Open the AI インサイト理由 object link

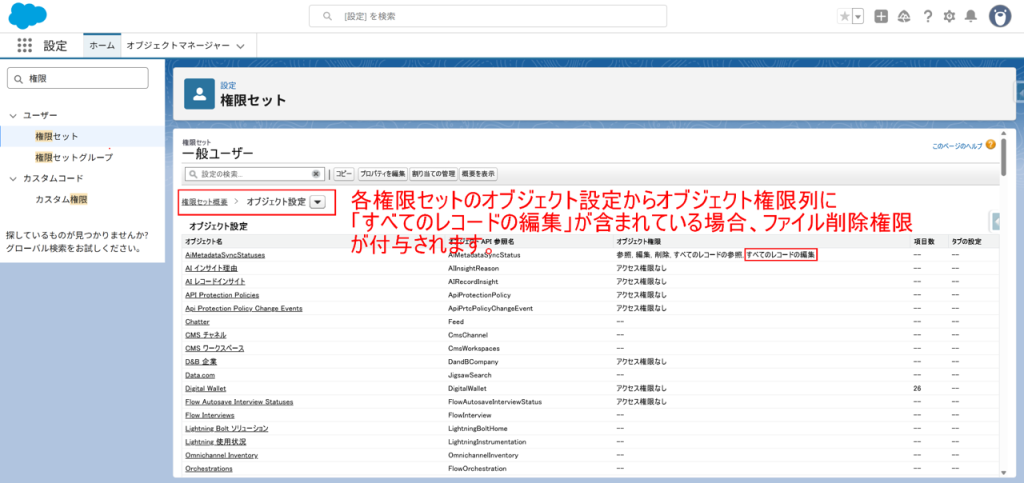coord(211,268)
